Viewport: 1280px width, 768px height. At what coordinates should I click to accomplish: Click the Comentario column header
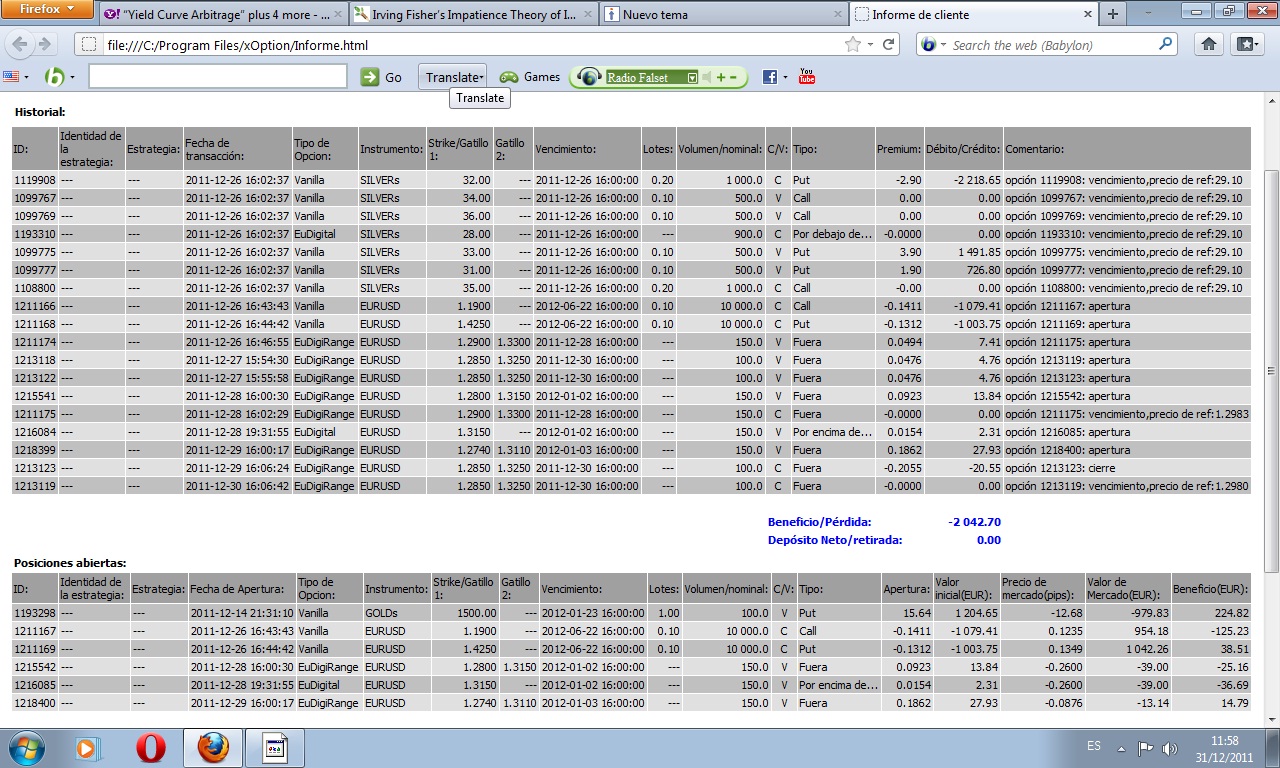coord(1127,148)
